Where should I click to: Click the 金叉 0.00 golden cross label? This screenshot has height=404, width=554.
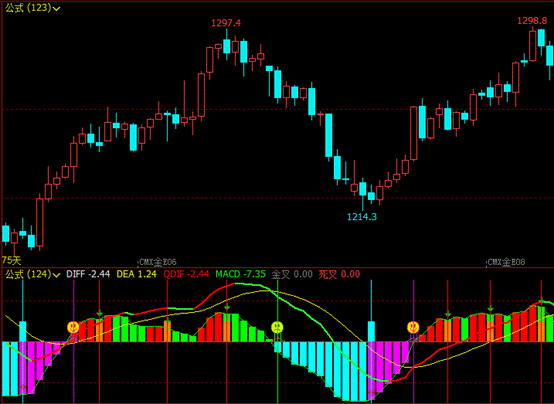292,274
